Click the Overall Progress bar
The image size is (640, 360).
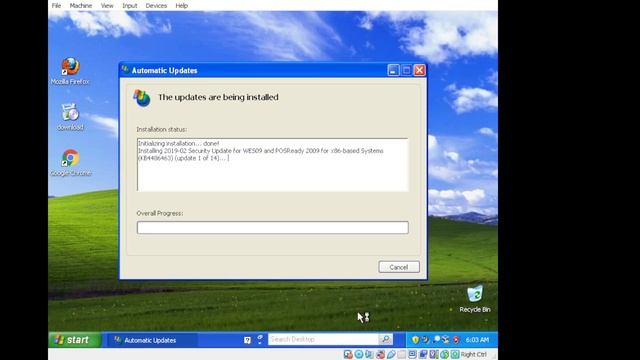pos(273,227)
